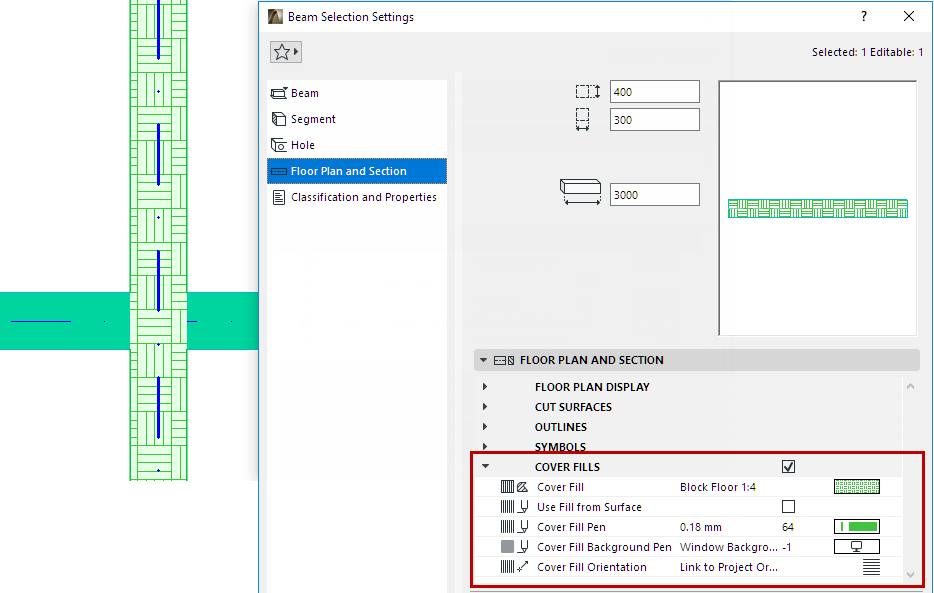
Task: Click the Cover Fill Pen row icon
Action: click(515, 527)
